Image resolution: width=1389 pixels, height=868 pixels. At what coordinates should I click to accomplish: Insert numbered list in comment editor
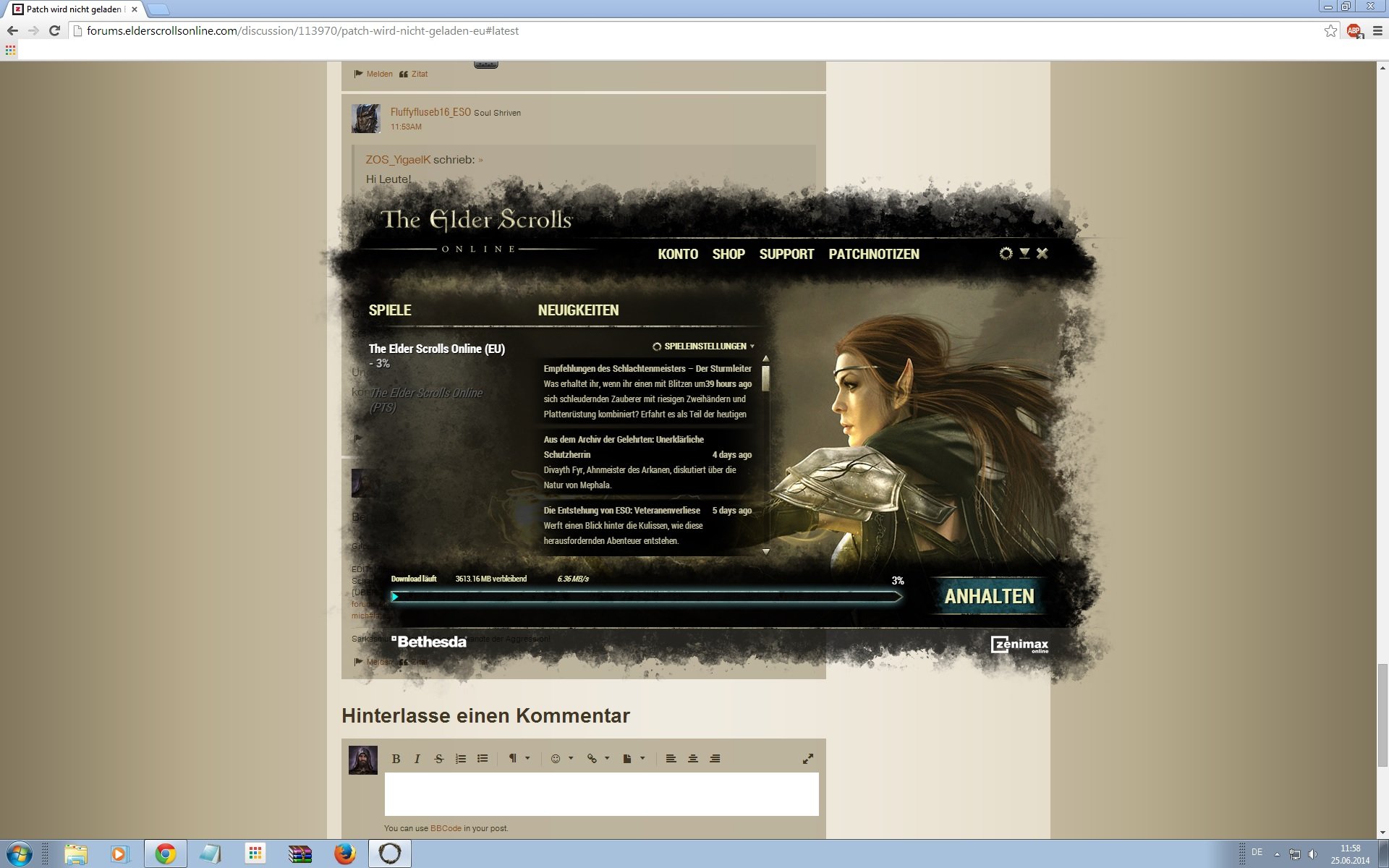tap(461, 759)
